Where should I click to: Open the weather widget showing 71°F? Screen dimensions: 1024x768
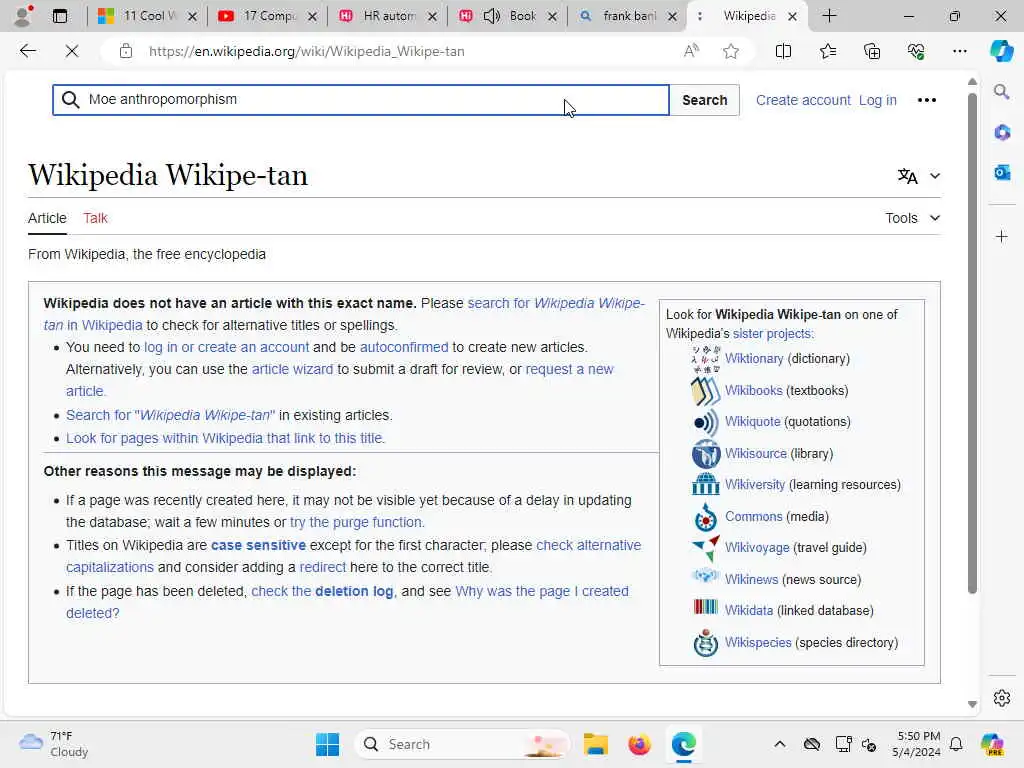coord(54,744)
